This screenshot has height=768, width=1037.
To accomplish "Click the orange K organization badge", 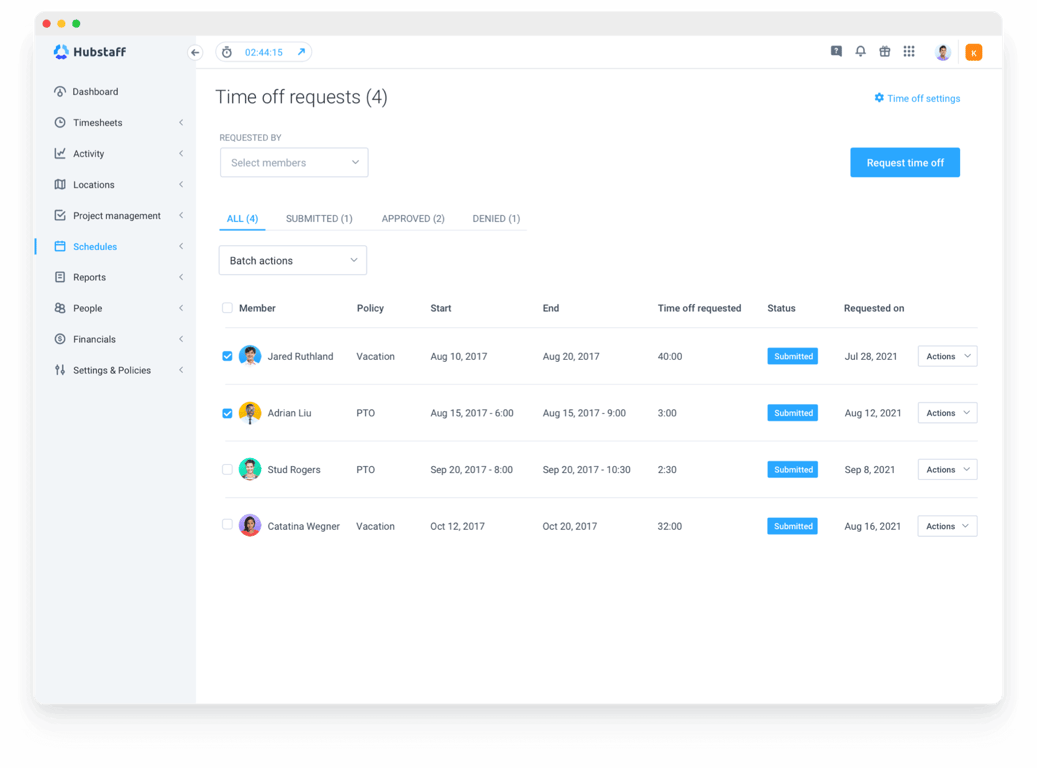I will click(x=974, y=52).
